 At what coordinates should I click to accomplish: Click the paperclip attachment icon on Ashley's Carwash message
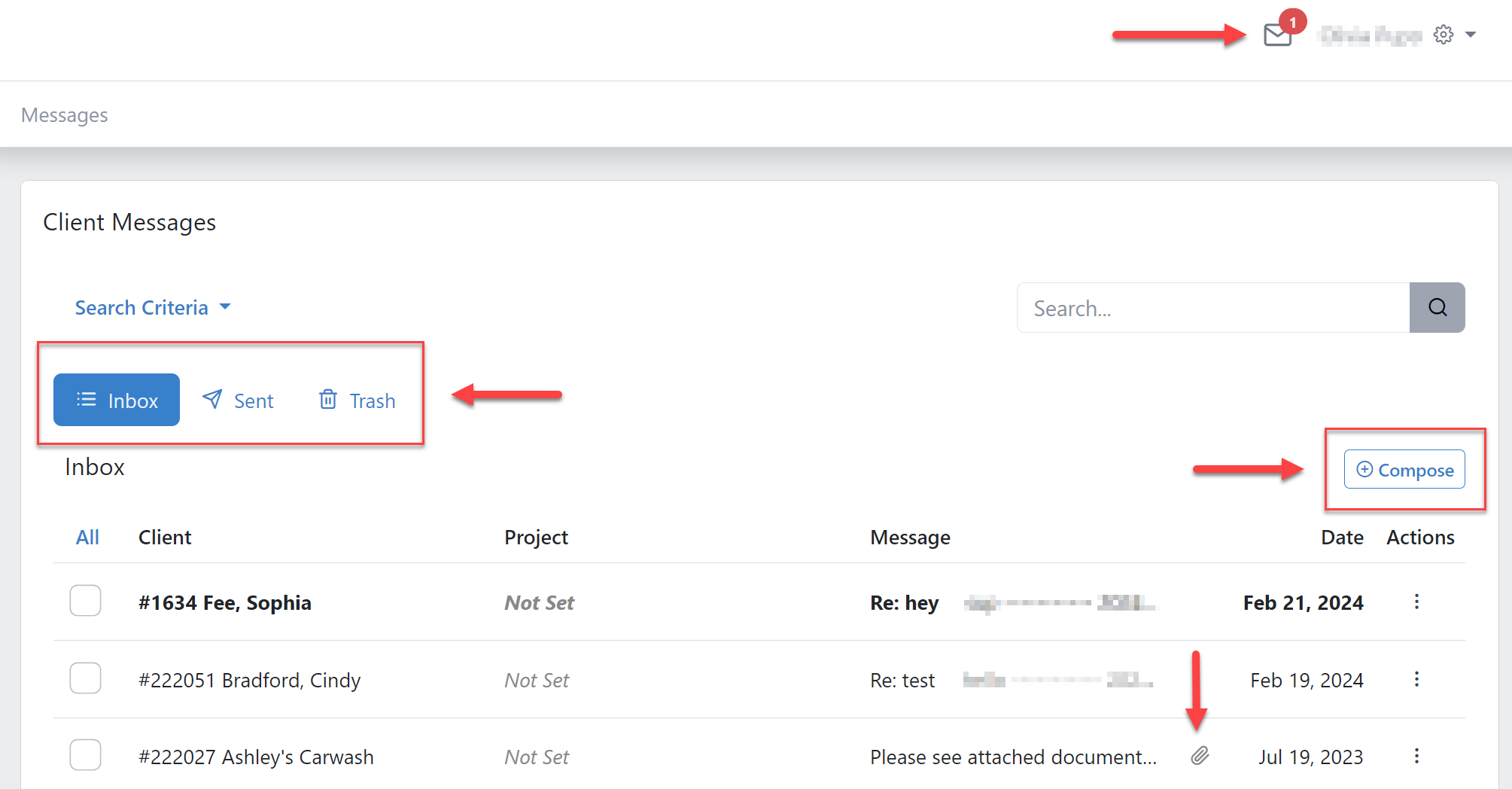point(1200,756)
